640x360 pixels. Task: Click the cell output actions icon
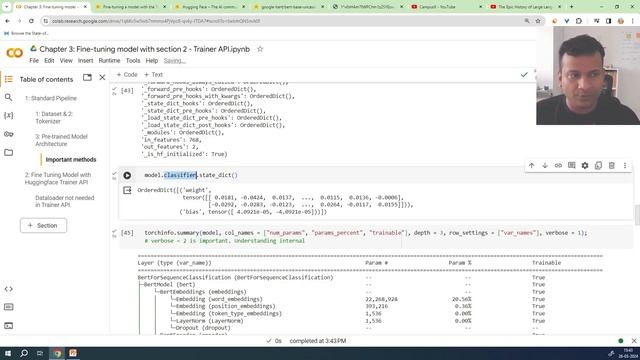pyautogui.click(x=127, y=191)
